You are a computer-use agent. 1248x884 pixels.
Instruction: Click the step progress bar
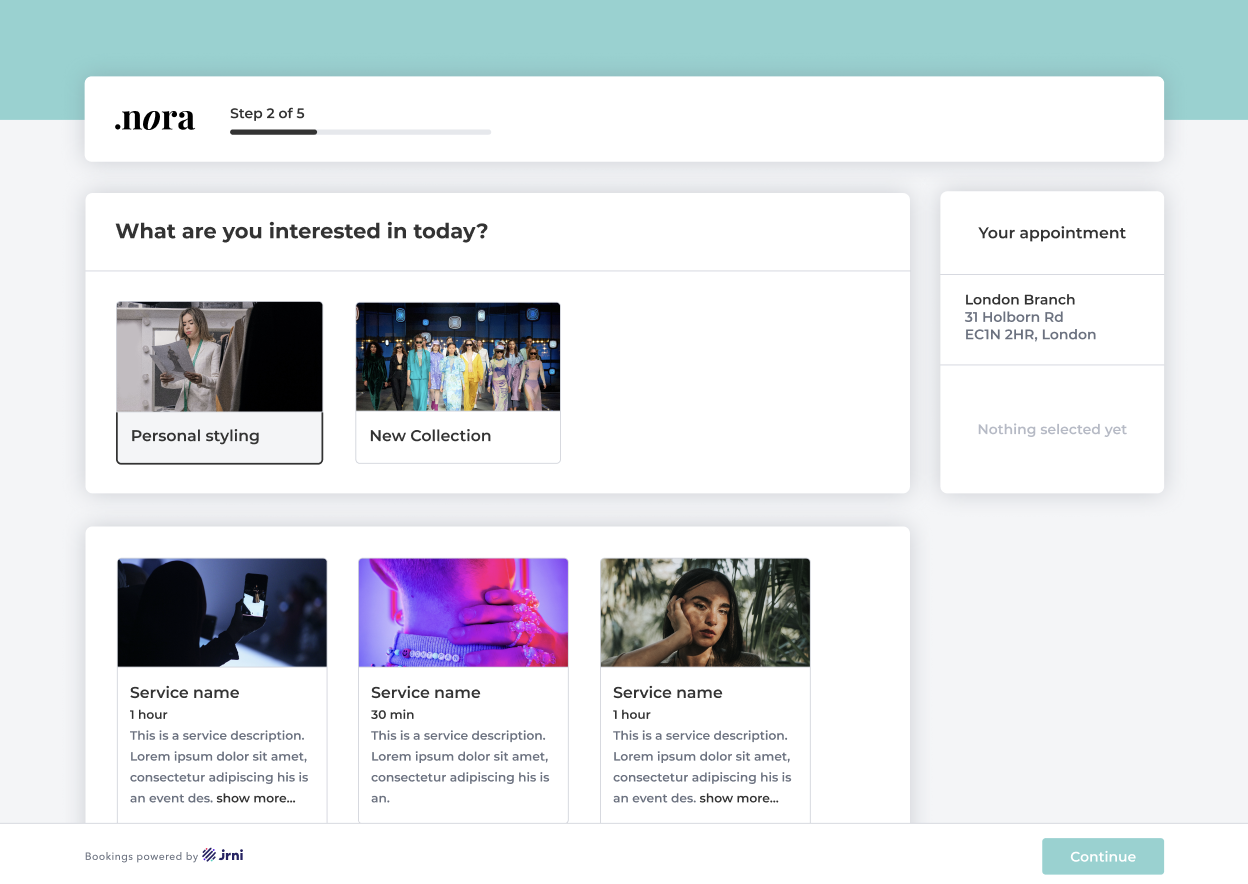click(x=360, y=132)
